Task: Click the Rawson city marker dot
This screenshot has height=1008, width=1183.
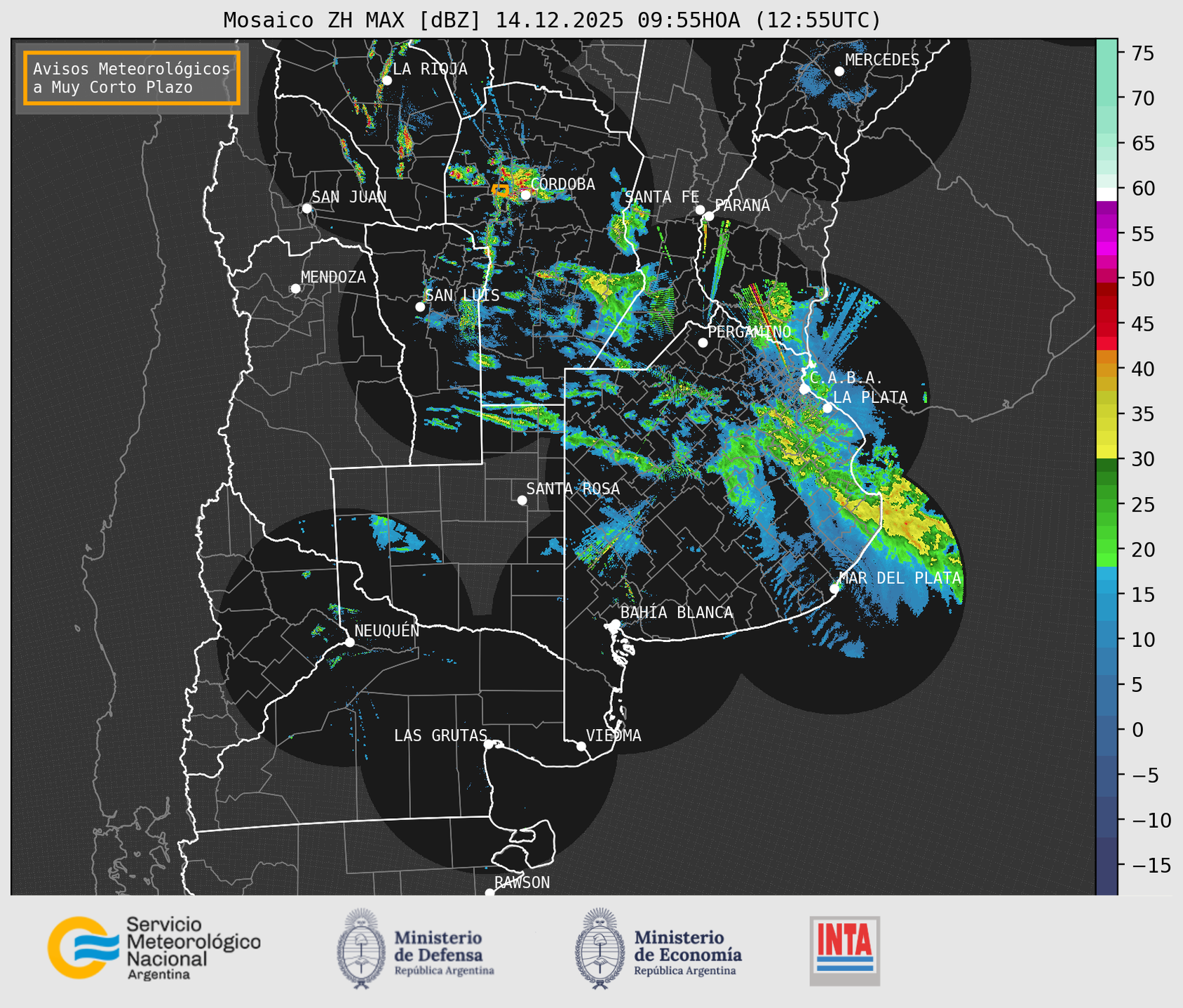Action: click(489, 892)
